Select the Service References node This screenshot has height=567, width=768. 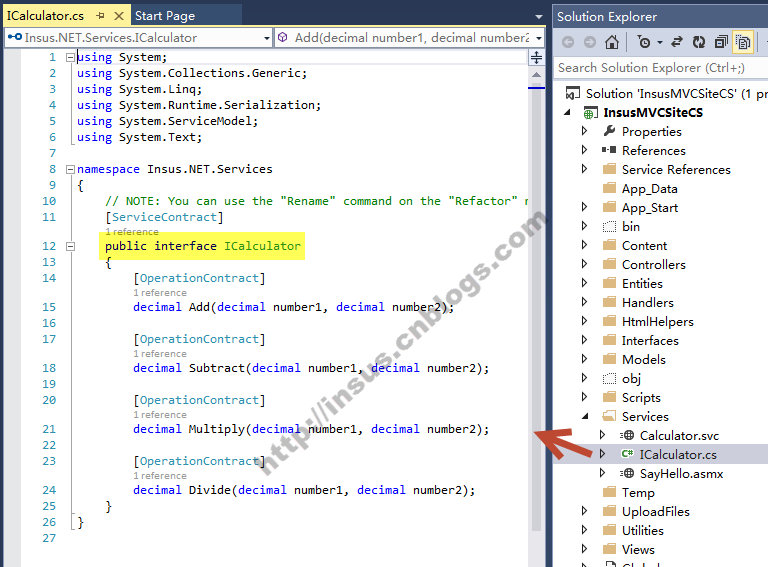click(x=676, y=169)
